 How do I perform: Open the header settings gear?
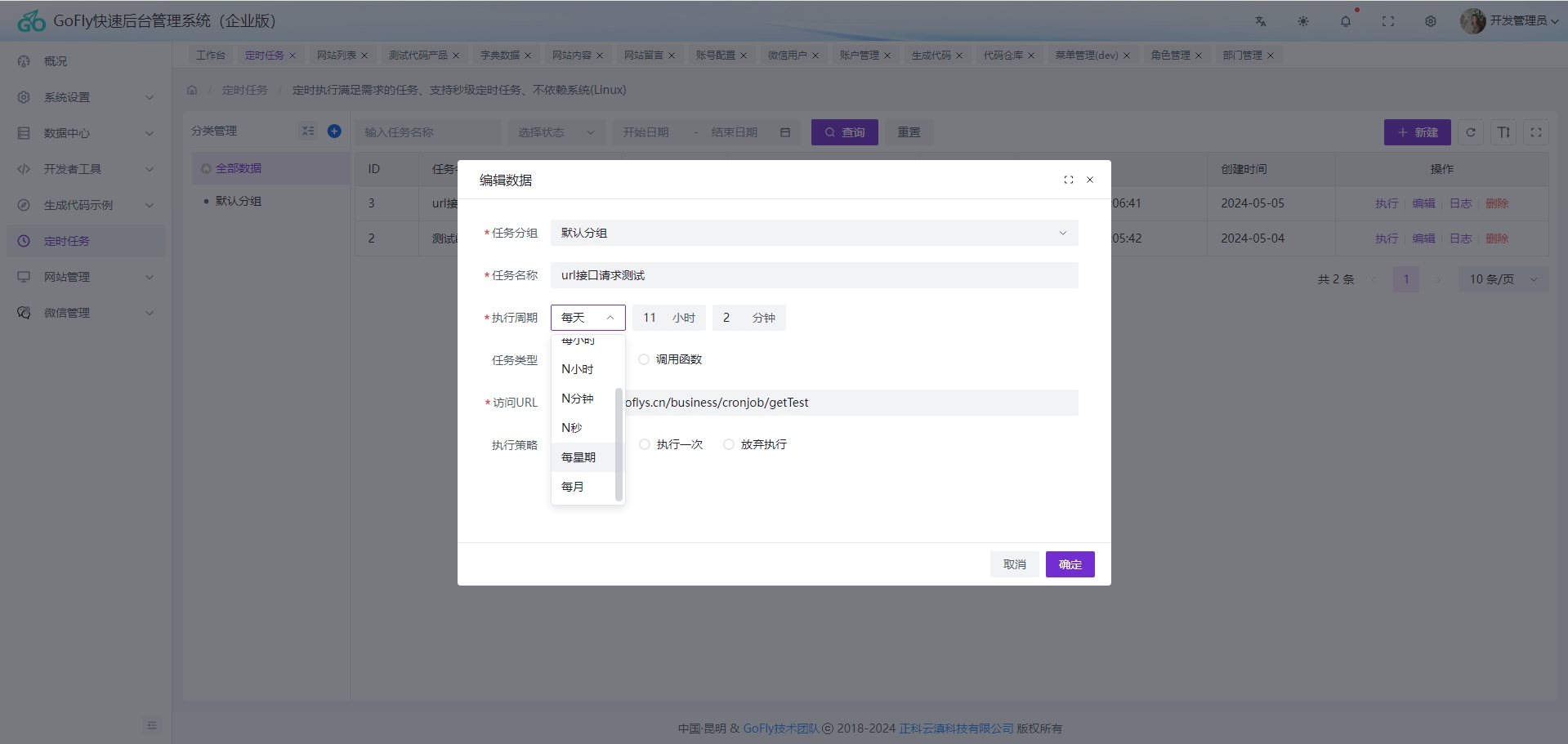click(x=1431, y=21)
